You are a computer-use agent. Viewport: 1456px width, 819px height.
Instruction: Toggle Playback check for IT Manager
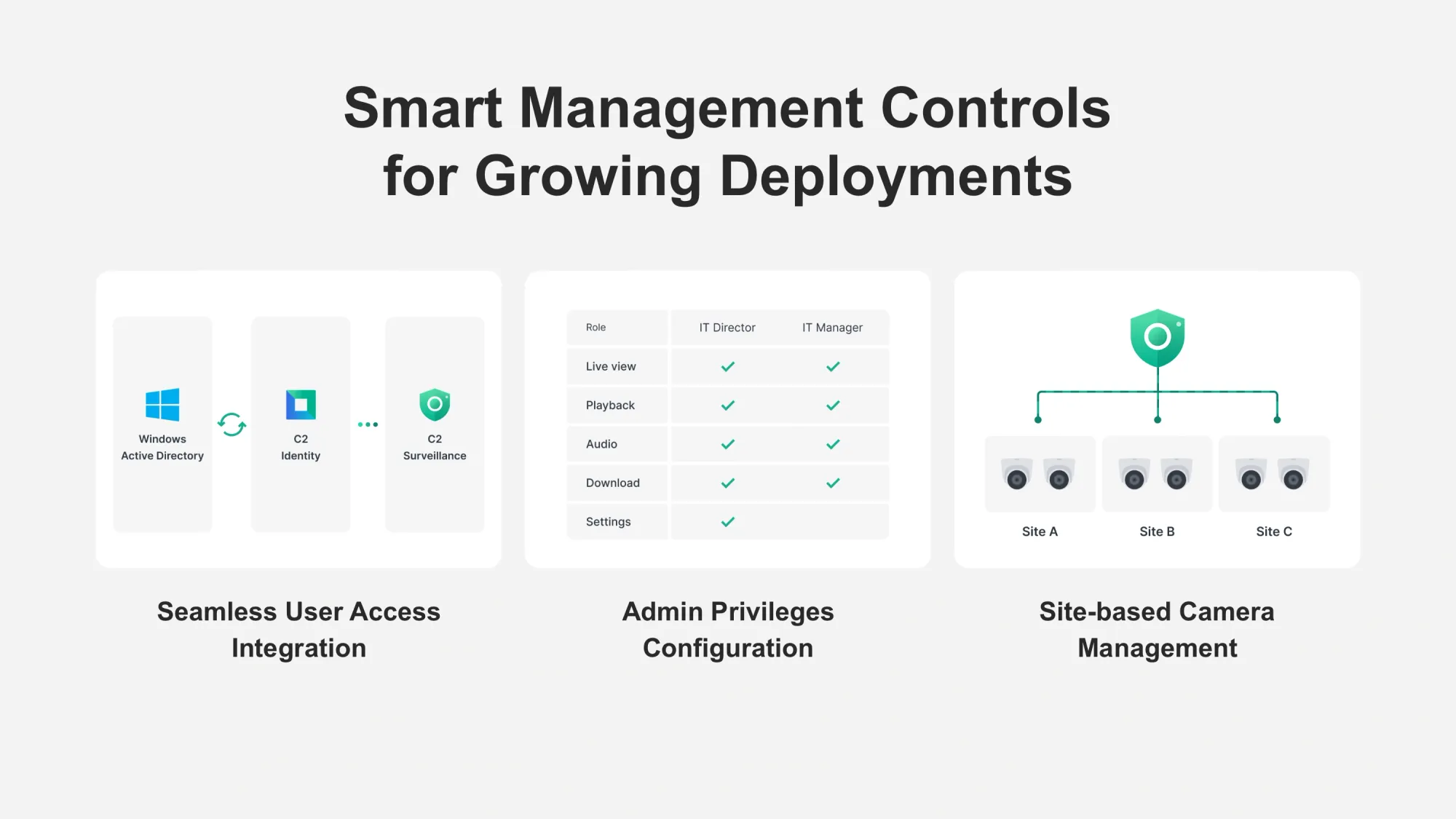pyautogui.click(x=833, y=405)
